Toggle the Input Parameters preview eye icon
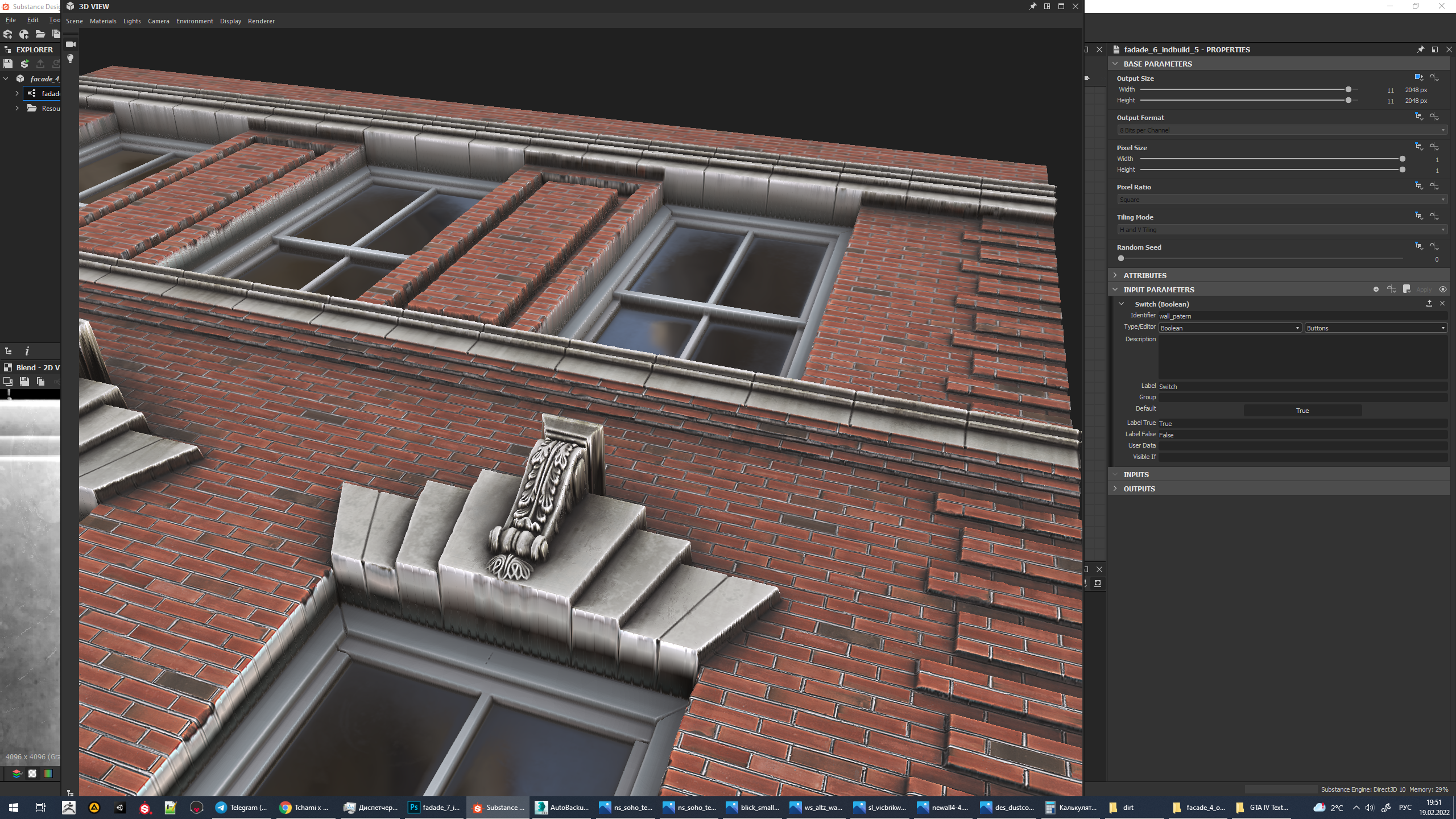 point(1443,289)
